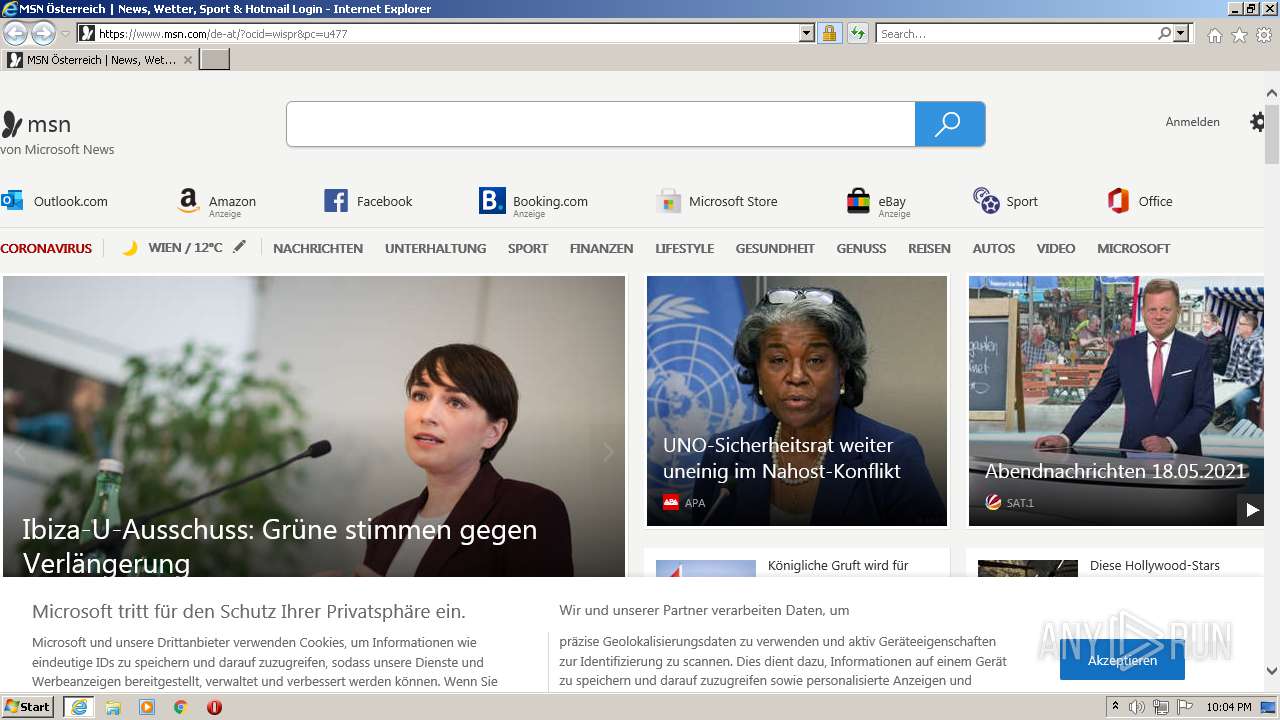Screen dimensions: 1280x720
Task: Click the Internet Explorer forward arrow
Action: (43, 33)
